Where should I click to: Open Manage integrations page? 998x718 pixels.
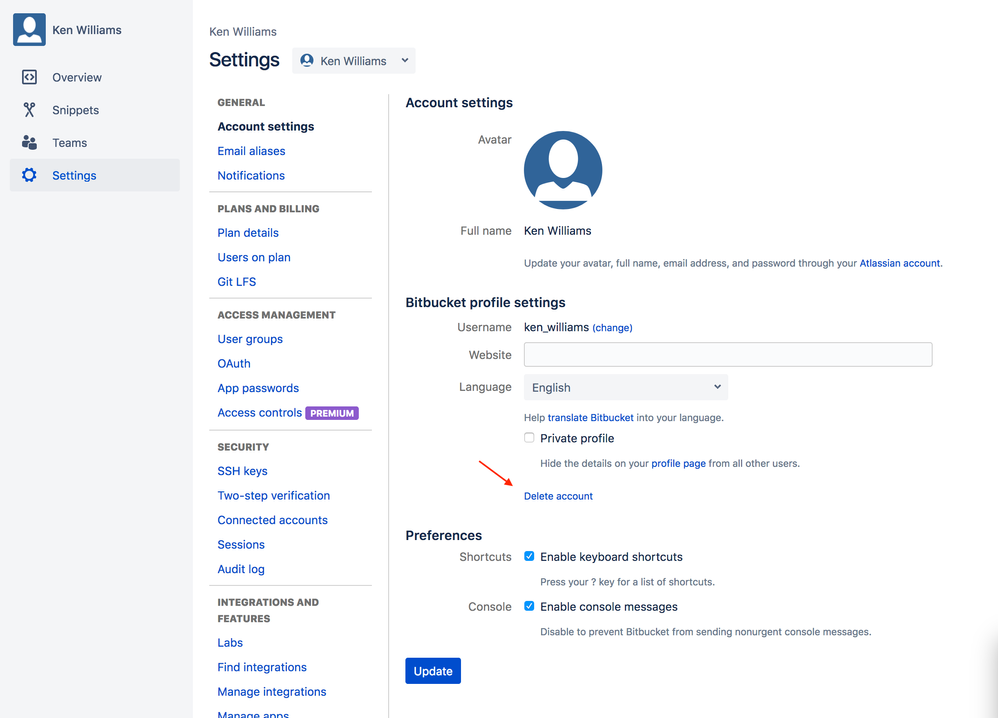pos(272,691)
